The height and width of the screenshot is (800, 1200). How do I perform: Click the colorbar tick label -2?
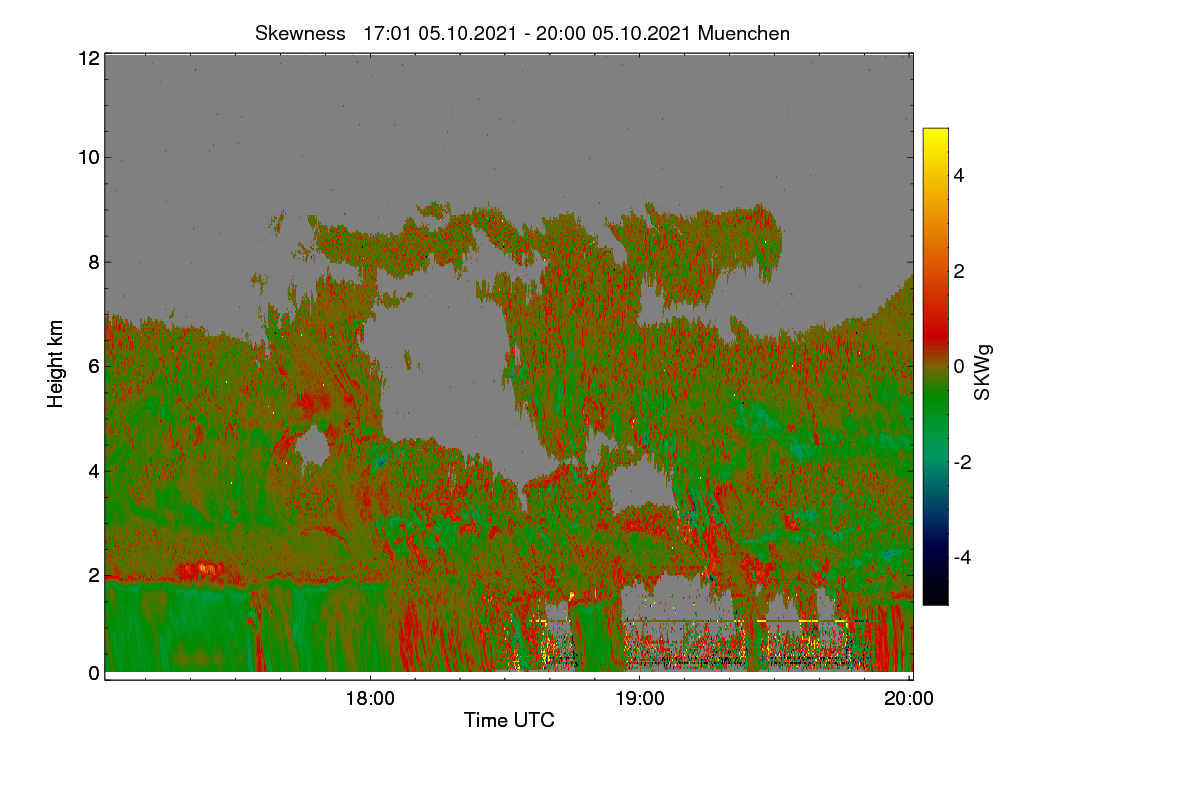965,462
